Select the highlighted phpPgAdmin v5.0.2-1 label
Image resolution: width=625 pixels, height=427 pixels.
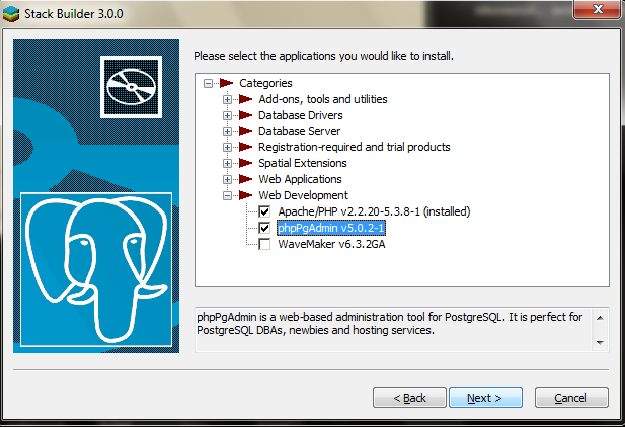[x=331, y=228]
